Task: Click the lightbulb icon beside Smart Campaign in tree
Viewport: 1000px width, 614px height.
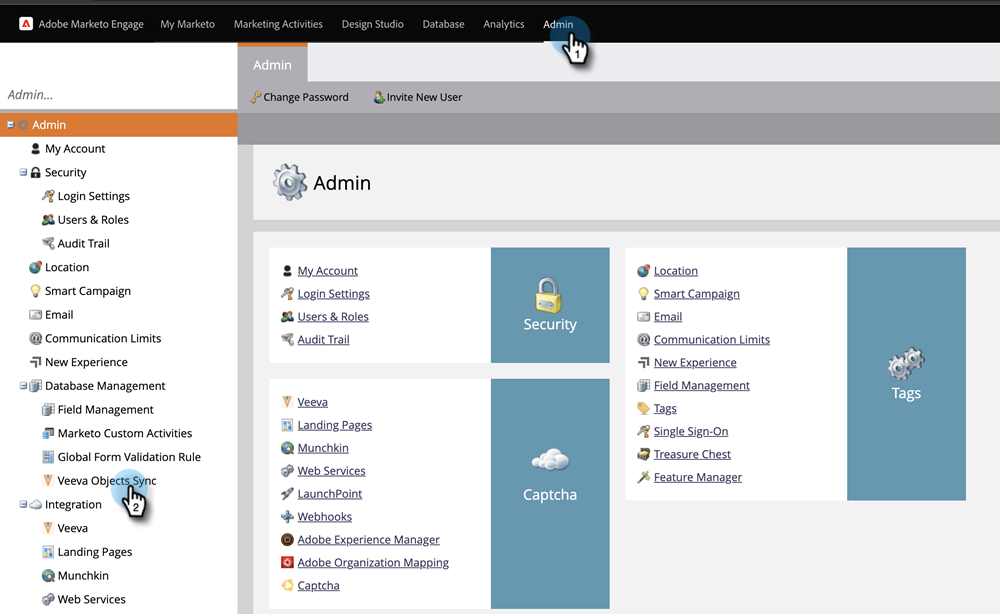Action: 36,291
